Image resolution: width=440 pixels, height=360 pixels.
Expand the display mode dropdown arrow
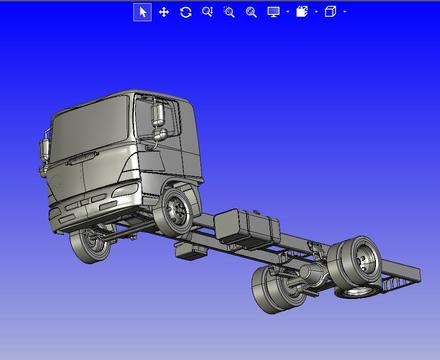(288, 12)
